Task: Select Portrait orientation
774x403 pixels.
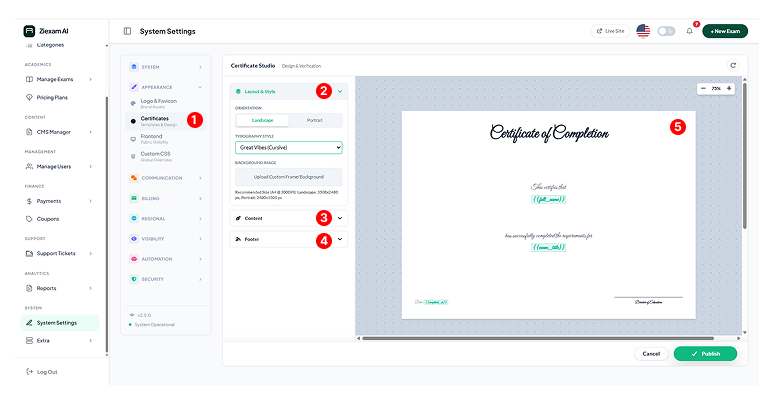Action: coord(313,120)
